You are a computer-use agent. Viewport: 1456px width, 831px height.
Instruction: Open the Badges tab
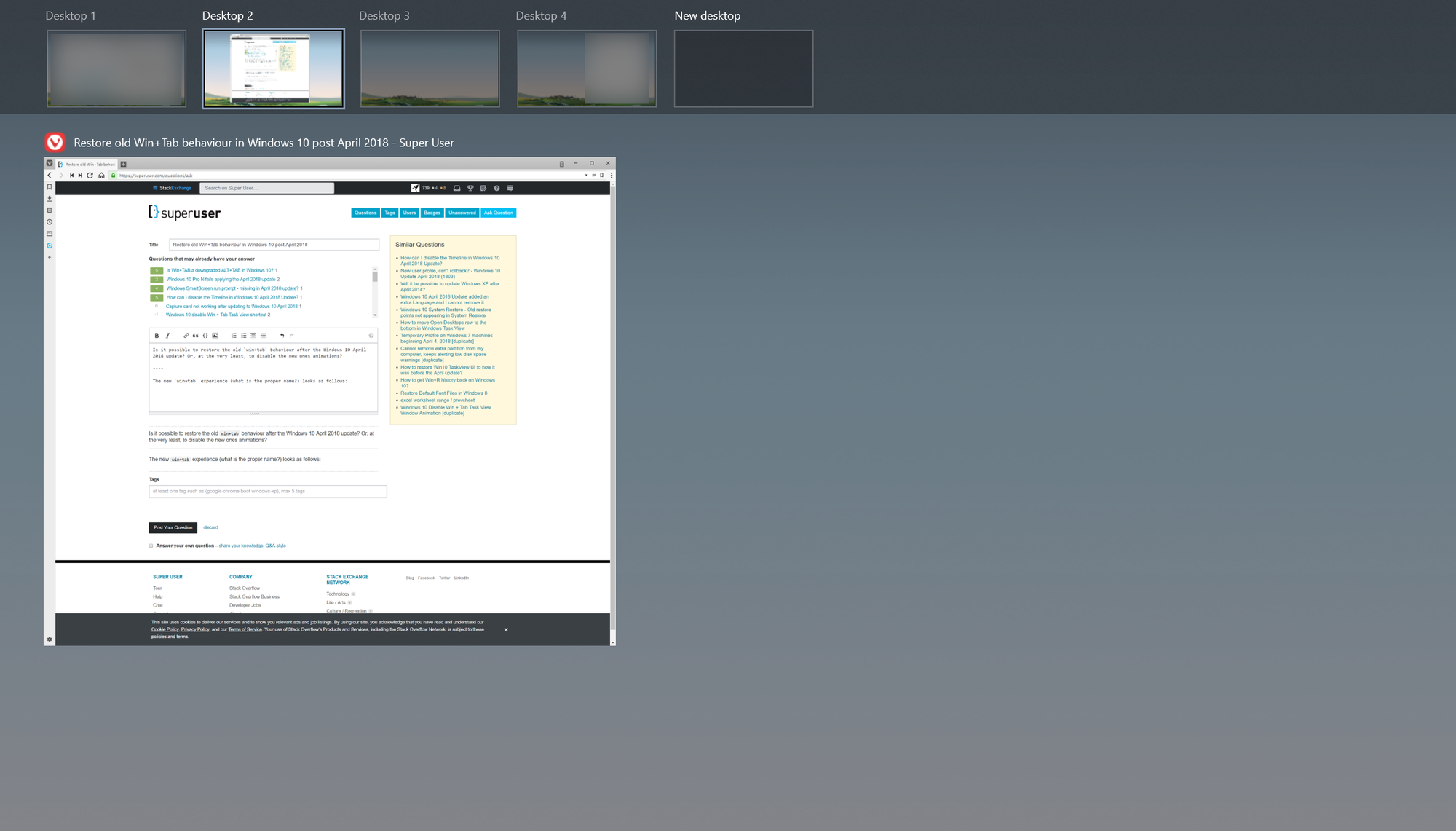[432, 213]
